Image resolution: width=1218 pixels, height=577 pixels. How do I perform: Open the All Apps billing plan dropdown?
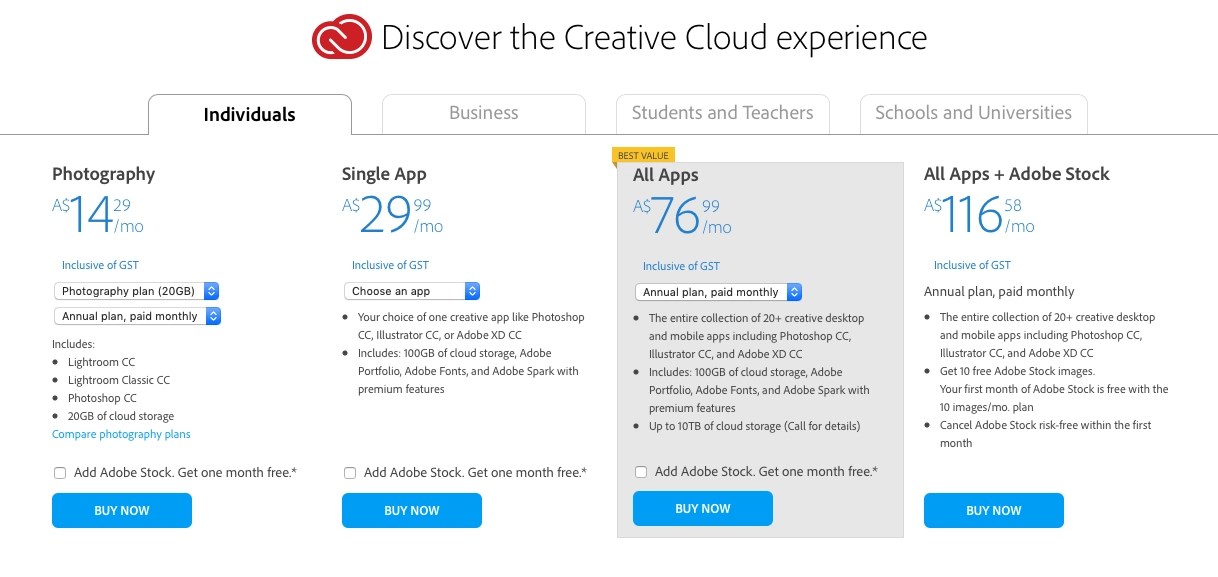tap(718, 292)
